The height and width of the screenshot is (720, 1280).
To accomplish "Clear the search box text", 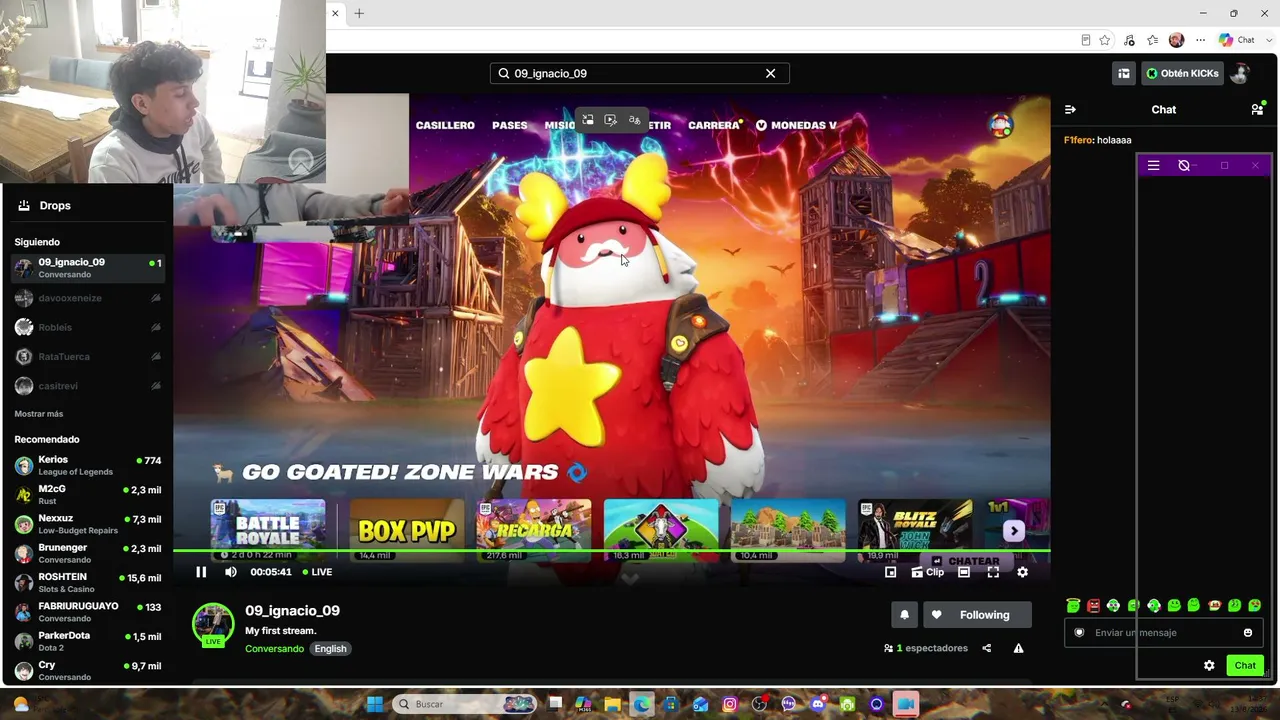I will click(x=770, y=73).
